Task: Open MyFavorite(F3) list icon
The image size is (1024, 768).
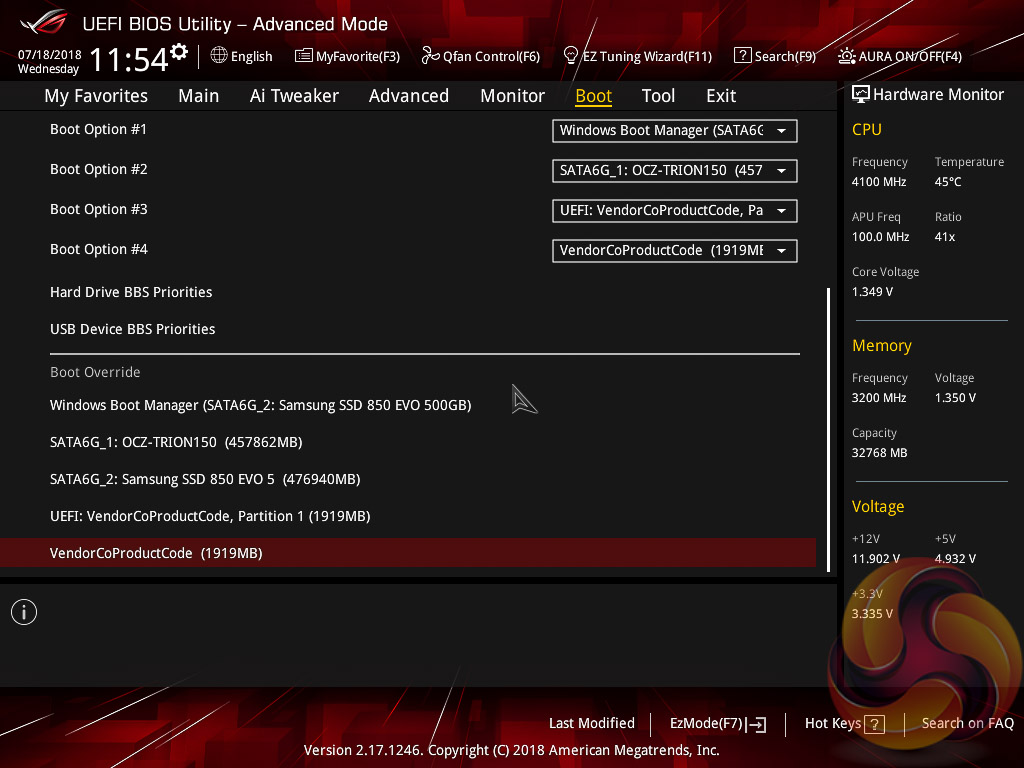Action: [304, 56]
